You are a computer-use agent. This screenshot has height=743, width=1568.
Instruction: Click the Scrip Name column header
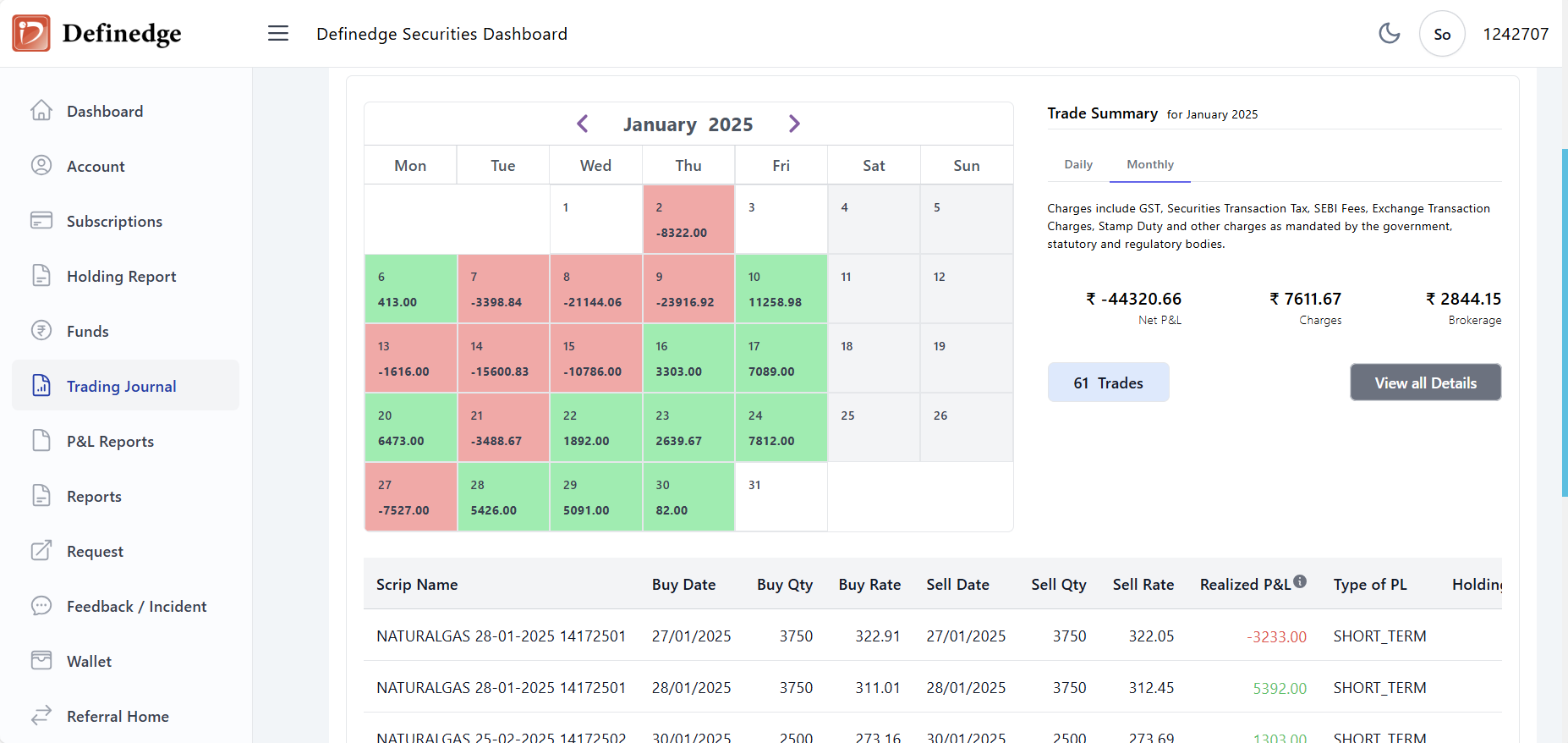point(417,585)
